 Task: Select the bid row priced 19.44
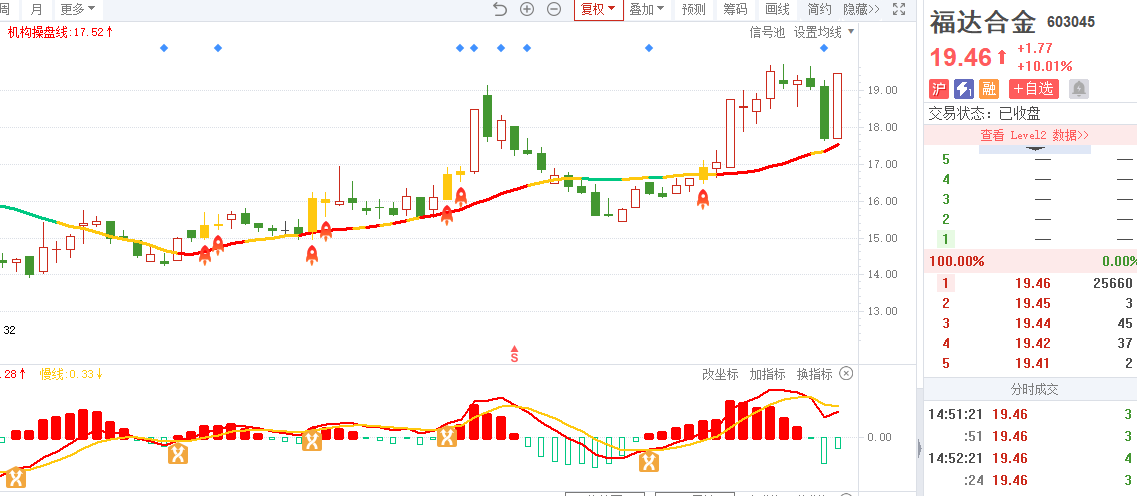click(1030, 323)
